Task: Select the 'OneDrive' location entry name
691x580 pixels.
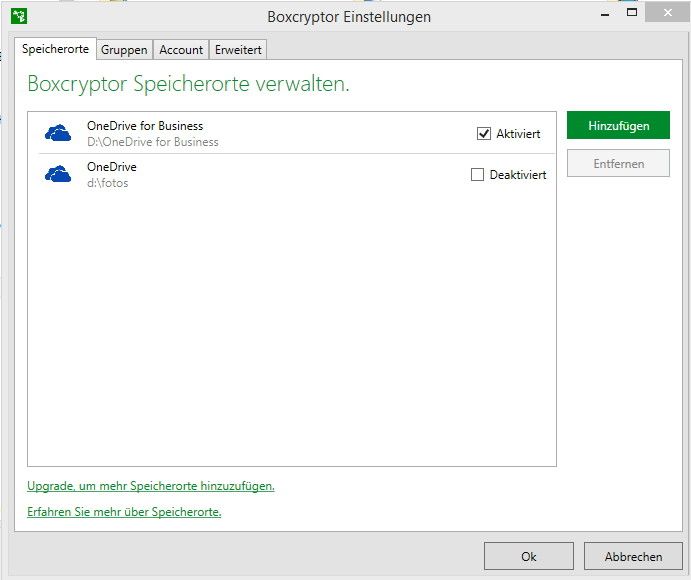Action: (x=112, y=167)
